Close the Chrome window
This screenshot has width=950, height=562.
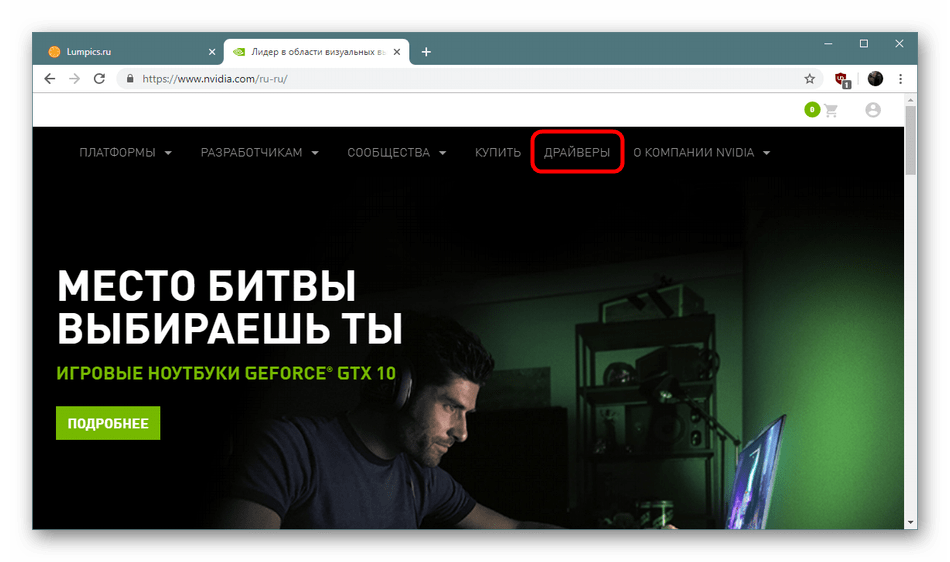click(899, 44)
